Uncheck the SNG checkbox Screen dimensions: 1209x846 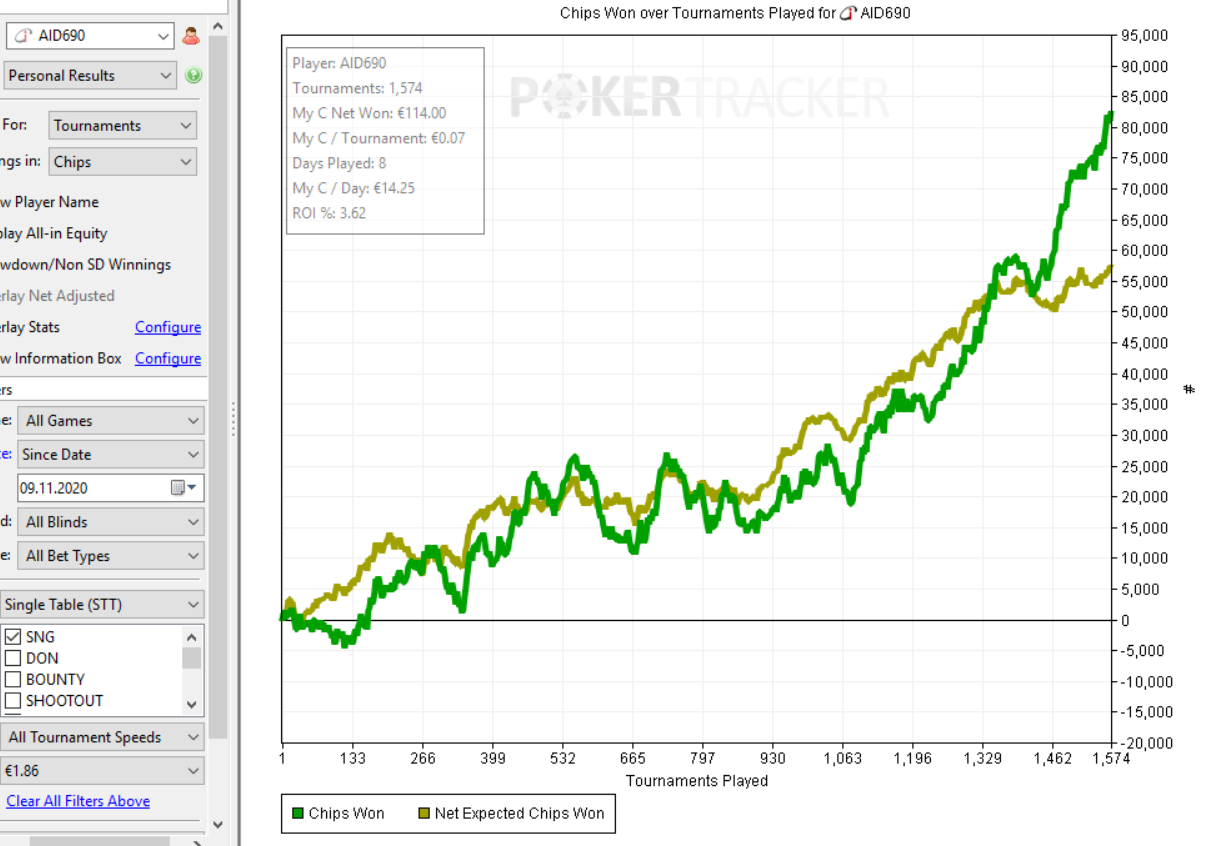(14, 637)
